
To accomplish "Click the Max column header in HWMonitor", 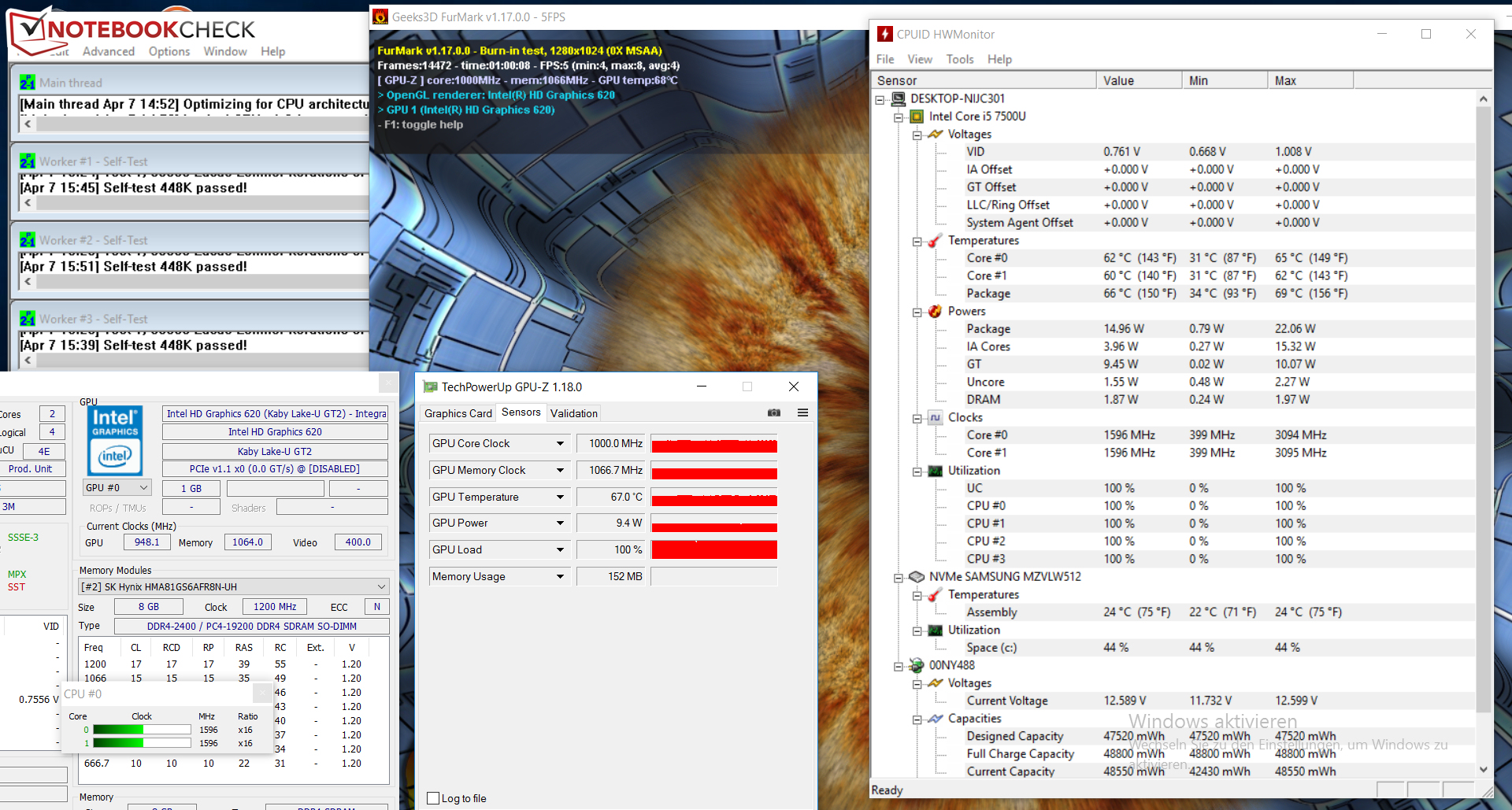I will tap(1311, 80).
